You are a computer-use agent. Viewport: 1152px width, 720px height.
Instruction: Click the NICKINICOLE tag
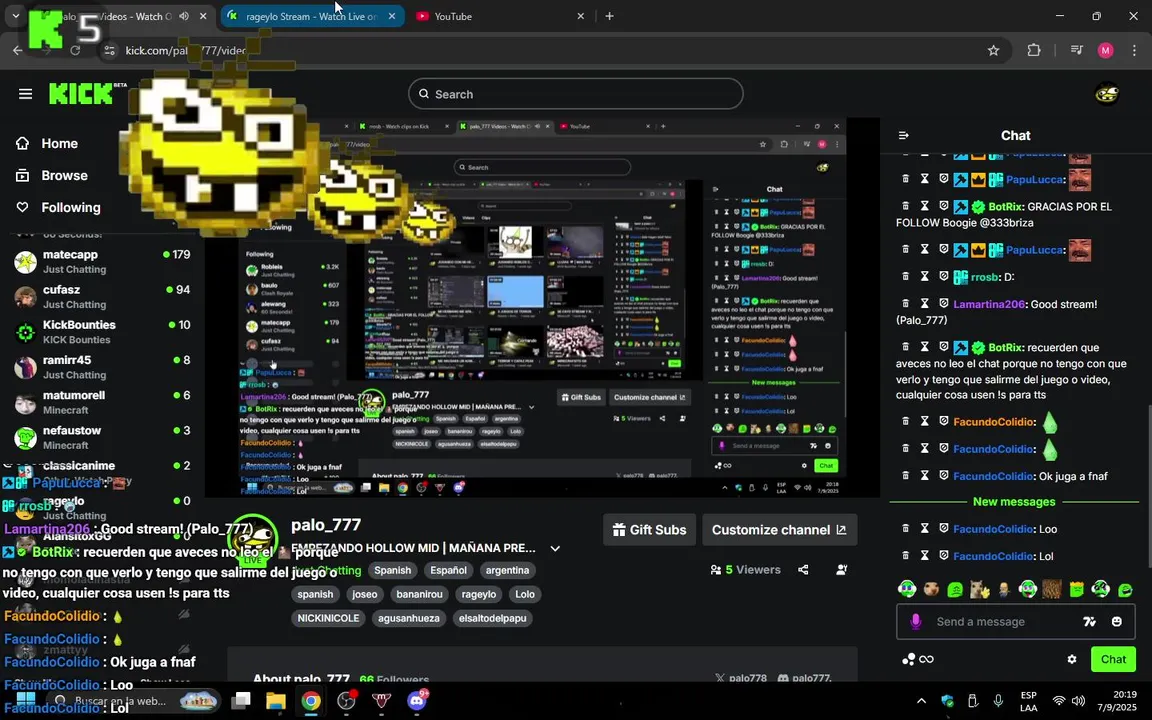coord(328,618)
